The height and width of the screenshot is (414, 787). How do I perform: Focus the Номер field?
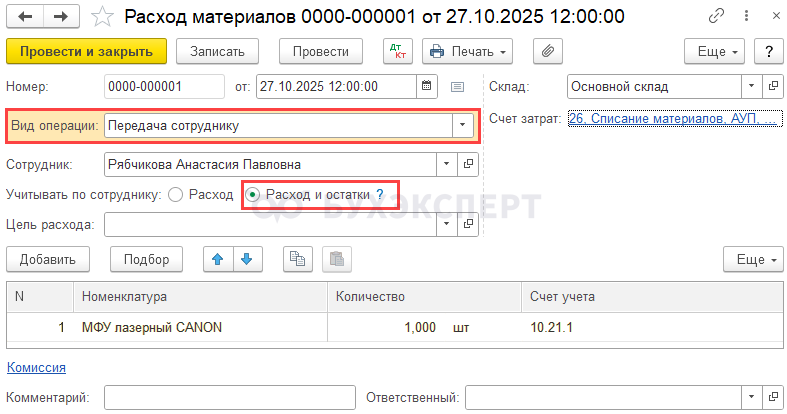point(164,86)
